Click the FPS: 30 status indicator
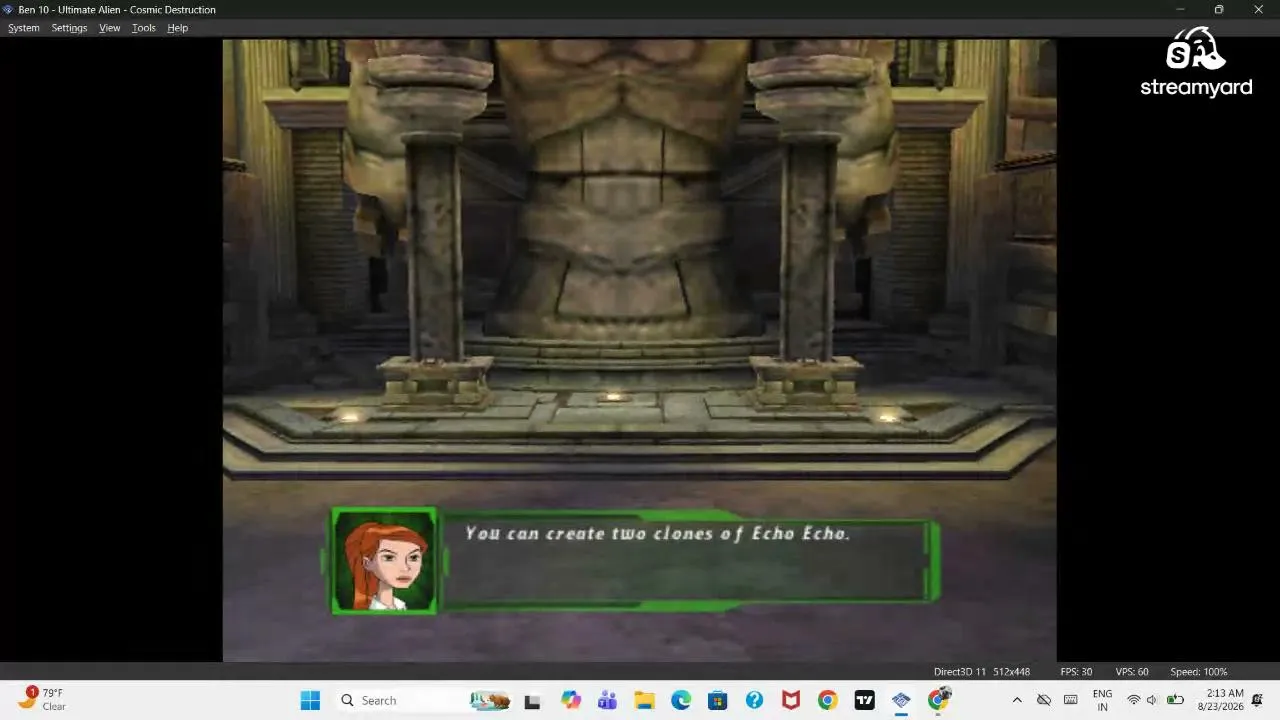This screenshot has width=1280, height=720. click(1076, 672)
